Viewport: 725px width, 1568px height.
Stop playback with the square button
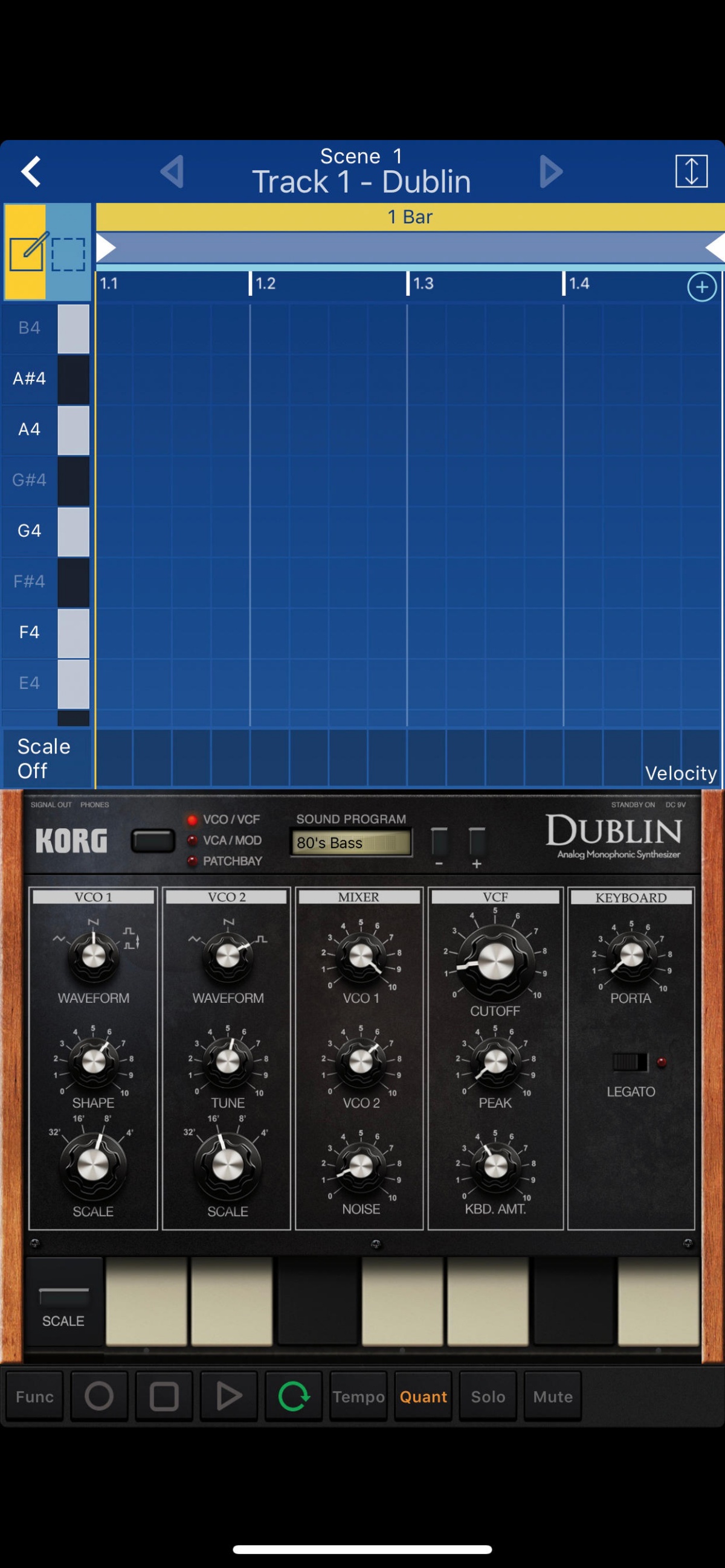coord(164,1397)
